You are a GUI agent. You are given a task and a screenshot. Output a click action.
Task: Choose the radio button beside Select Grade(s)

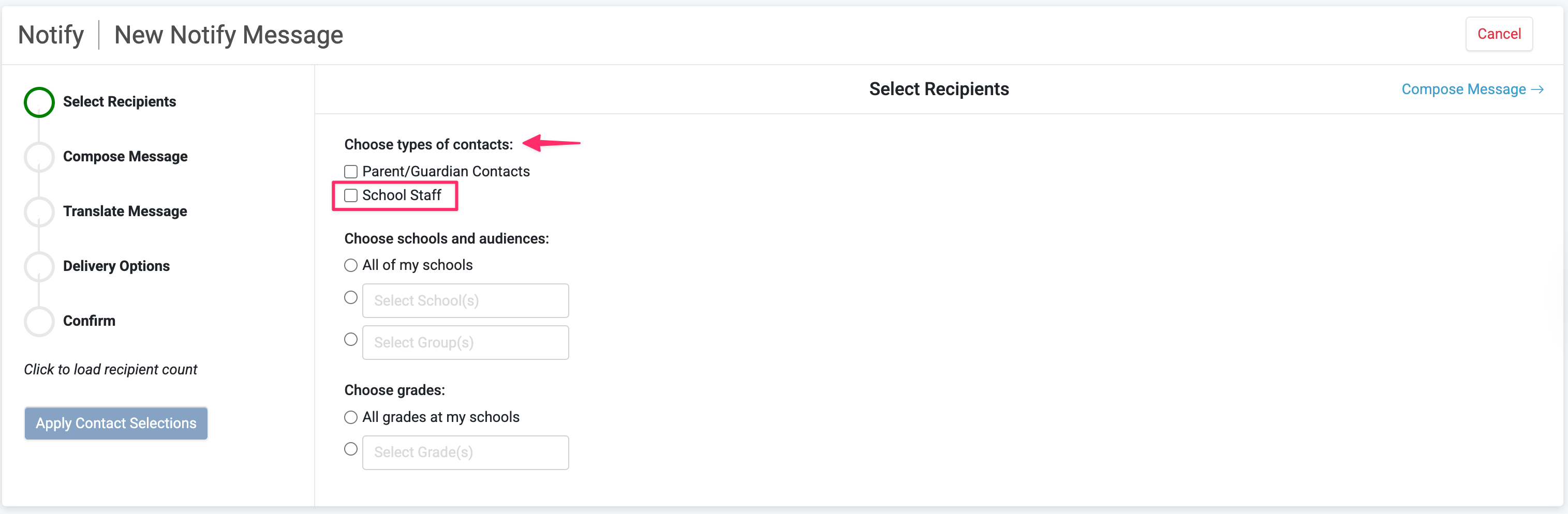coord(351,449)
